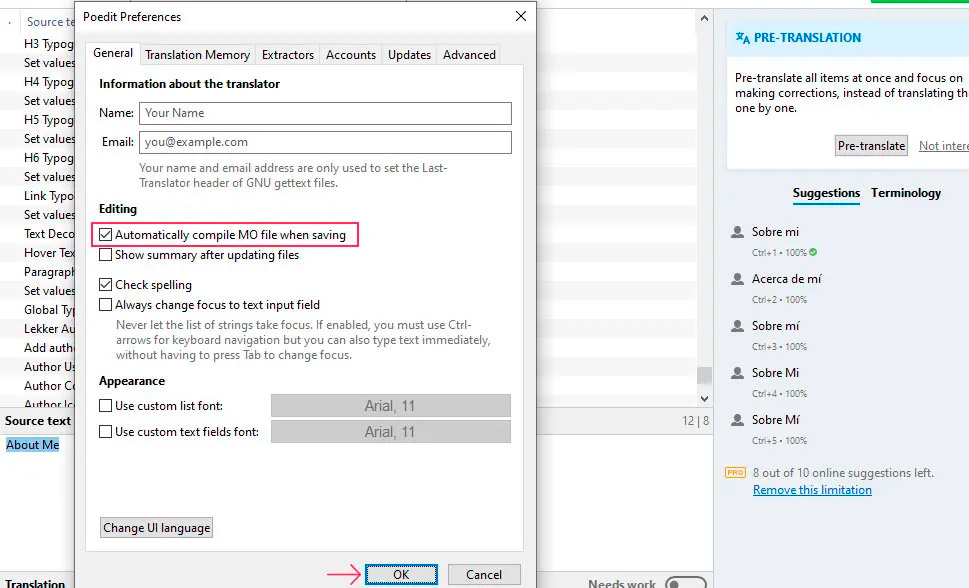
Task: Click the person icon beside the 'Sobre Mí' suggestion
Action: click(x=738, y=421)
